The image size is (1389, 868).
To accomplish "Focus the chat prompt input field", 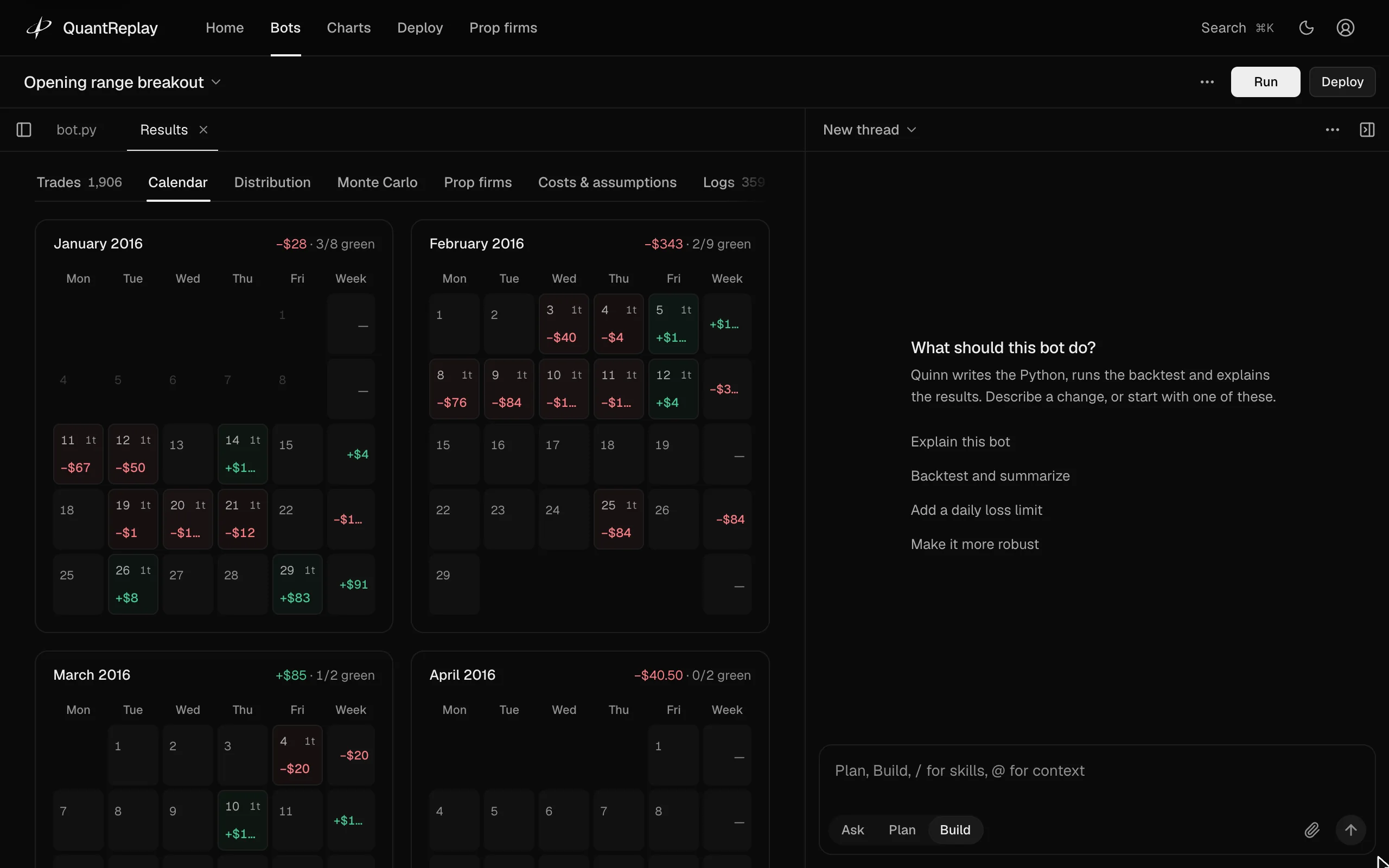I will [1096, 771].
